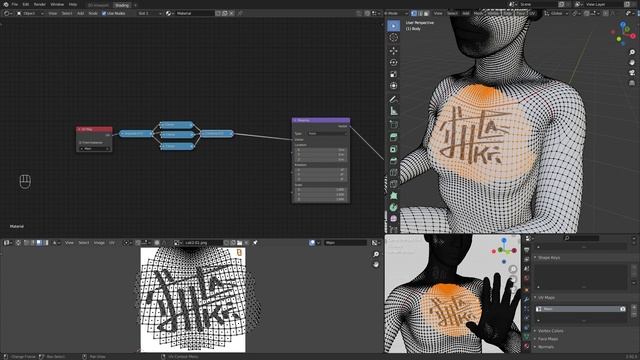Expand the Vertex Colors panel
This screenshot has width=640, height=360.
tap(550, 331)
